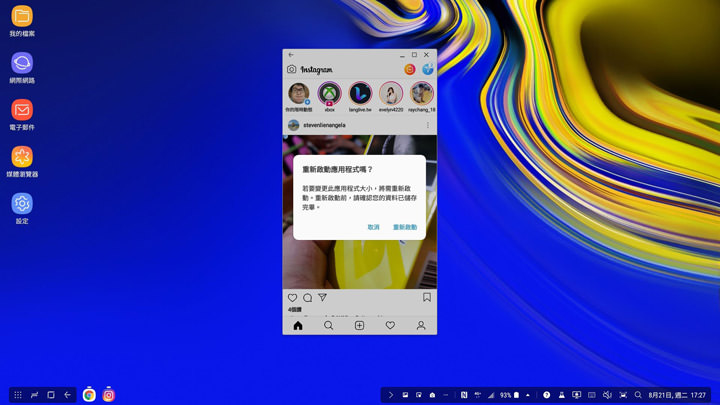Open the Email app on desktop
The width and height of the screenshot is (720, 405).
(x=22, y=110)
